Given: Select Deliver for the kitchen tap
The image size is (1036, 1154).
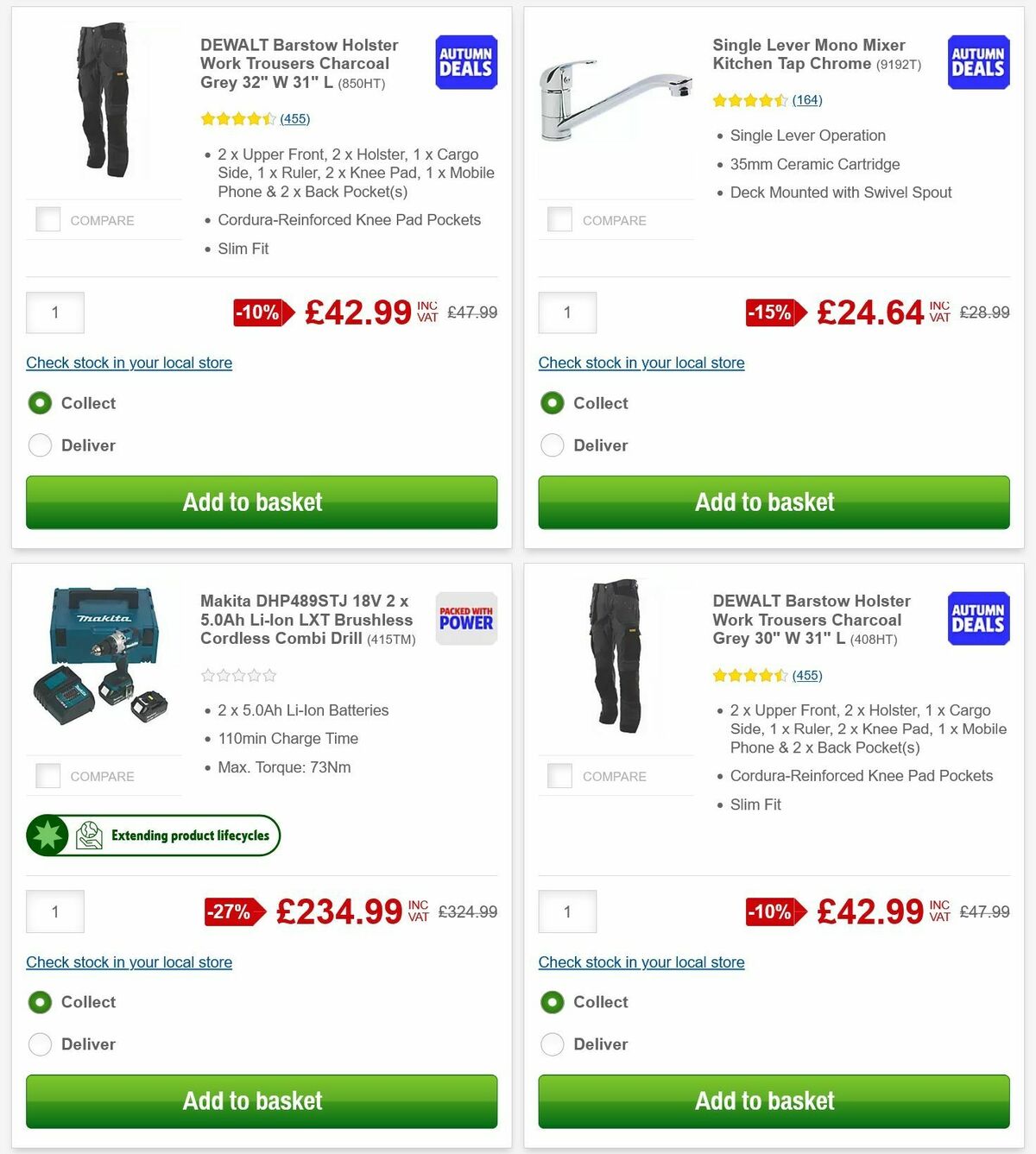Looking at the screenshot, I should coord(552,445).
